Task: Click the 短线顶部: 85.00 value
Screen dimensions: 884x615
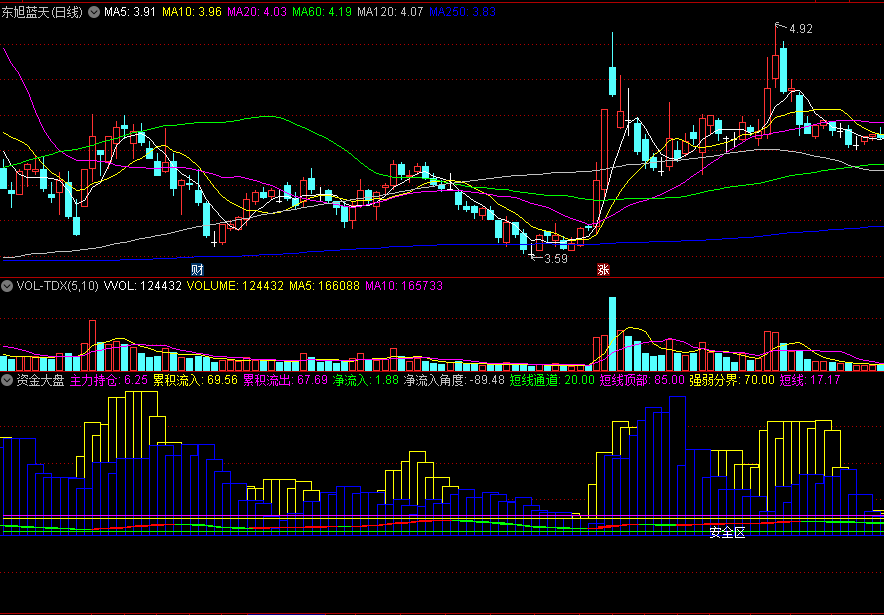Action: (x=642, y=380)
